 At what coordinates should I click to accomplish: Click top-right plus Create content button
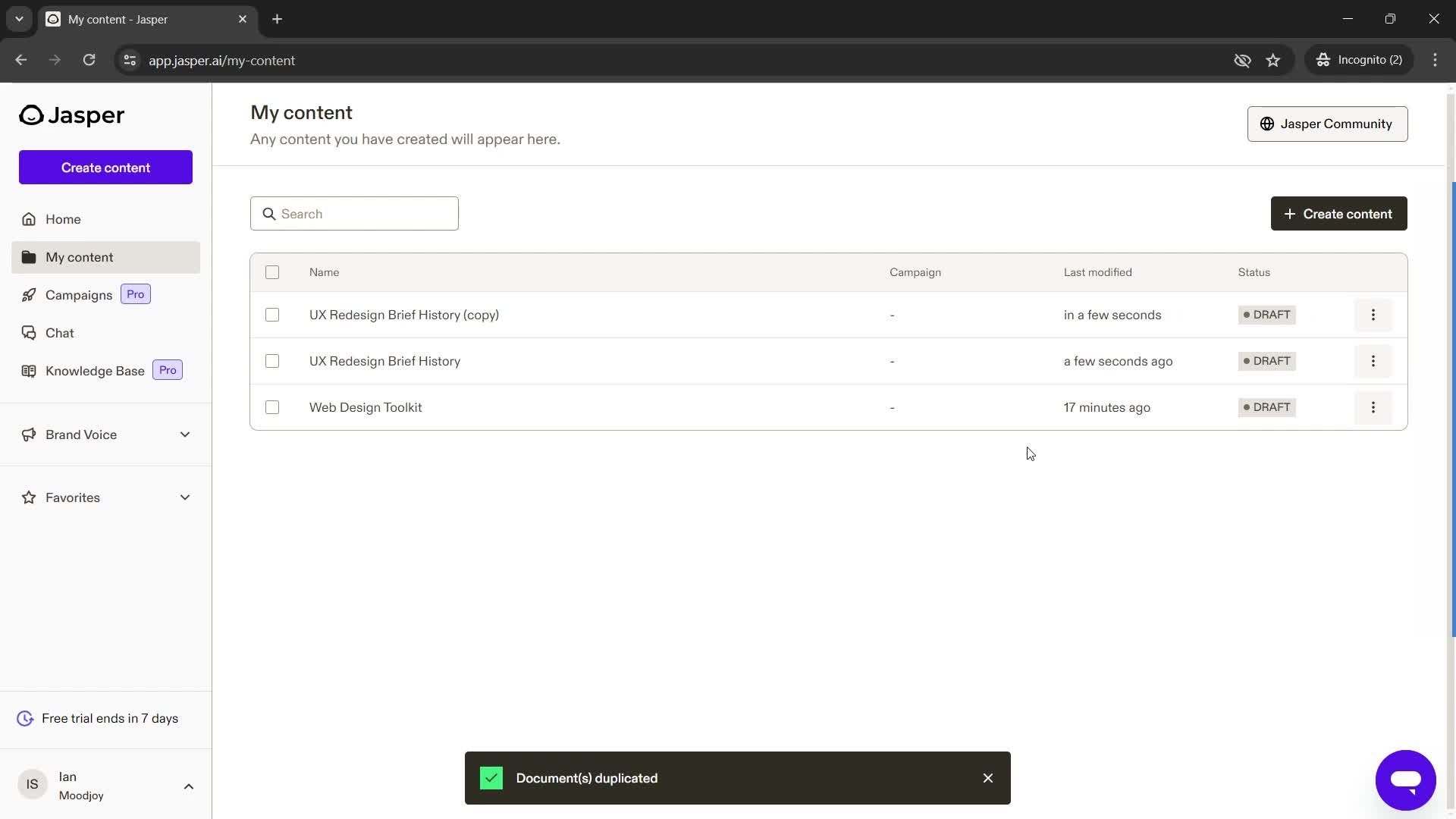(1339, 213)
